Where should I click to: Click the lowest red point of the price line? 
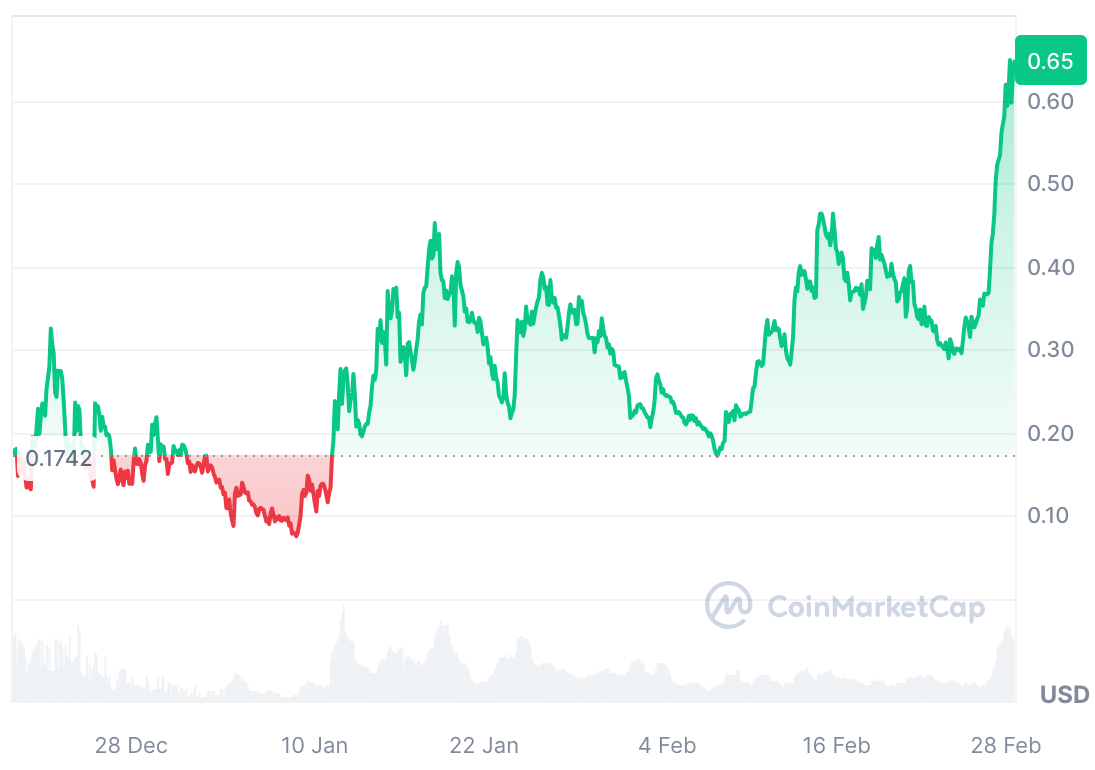(x=295, y=535)
